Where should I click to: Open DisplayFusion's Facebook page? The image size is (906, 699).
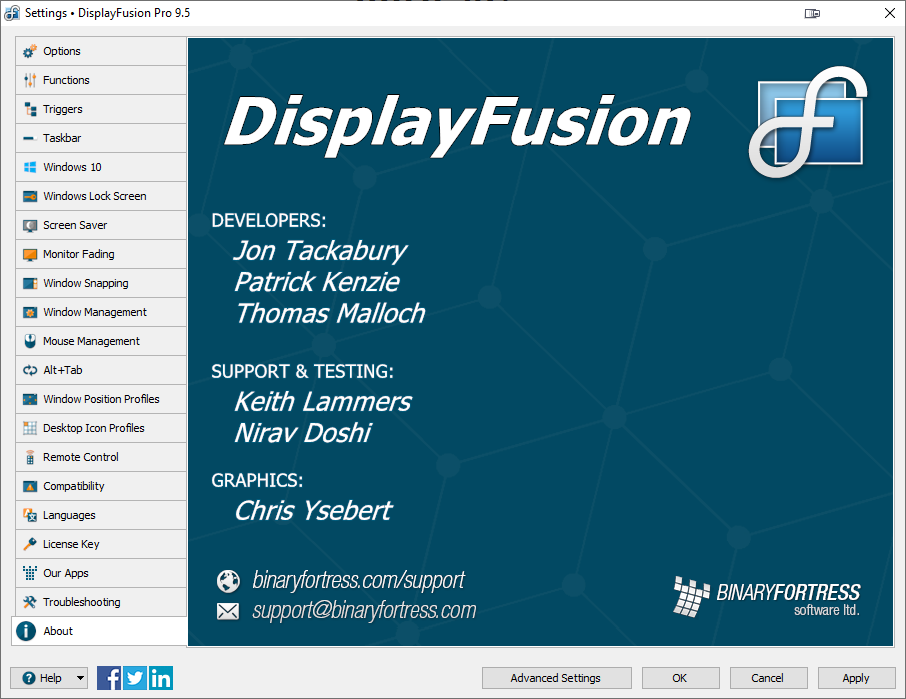click(109, 678)
